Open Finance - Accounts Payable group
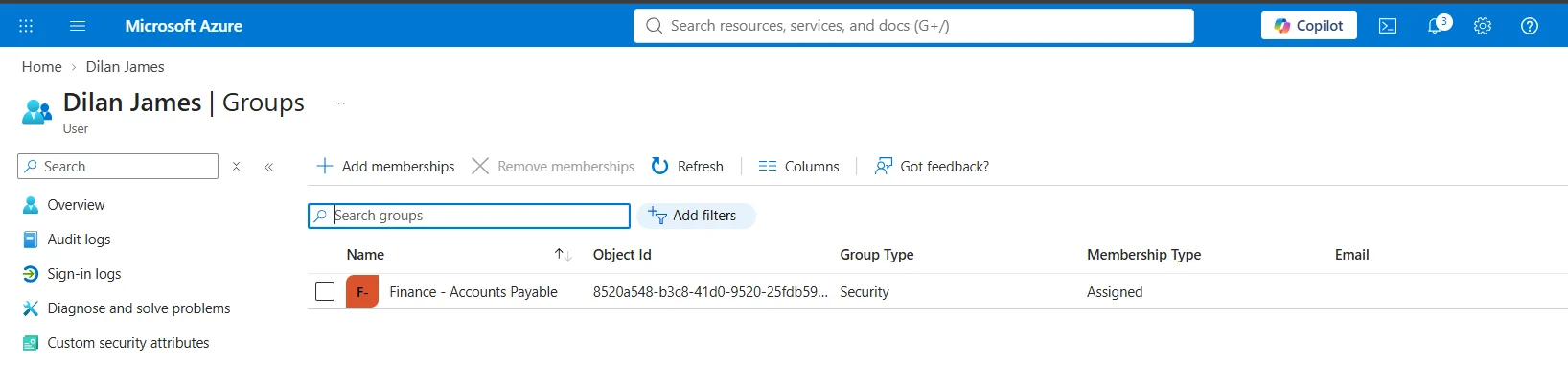 pyautogui.click(x=473, y=292)
